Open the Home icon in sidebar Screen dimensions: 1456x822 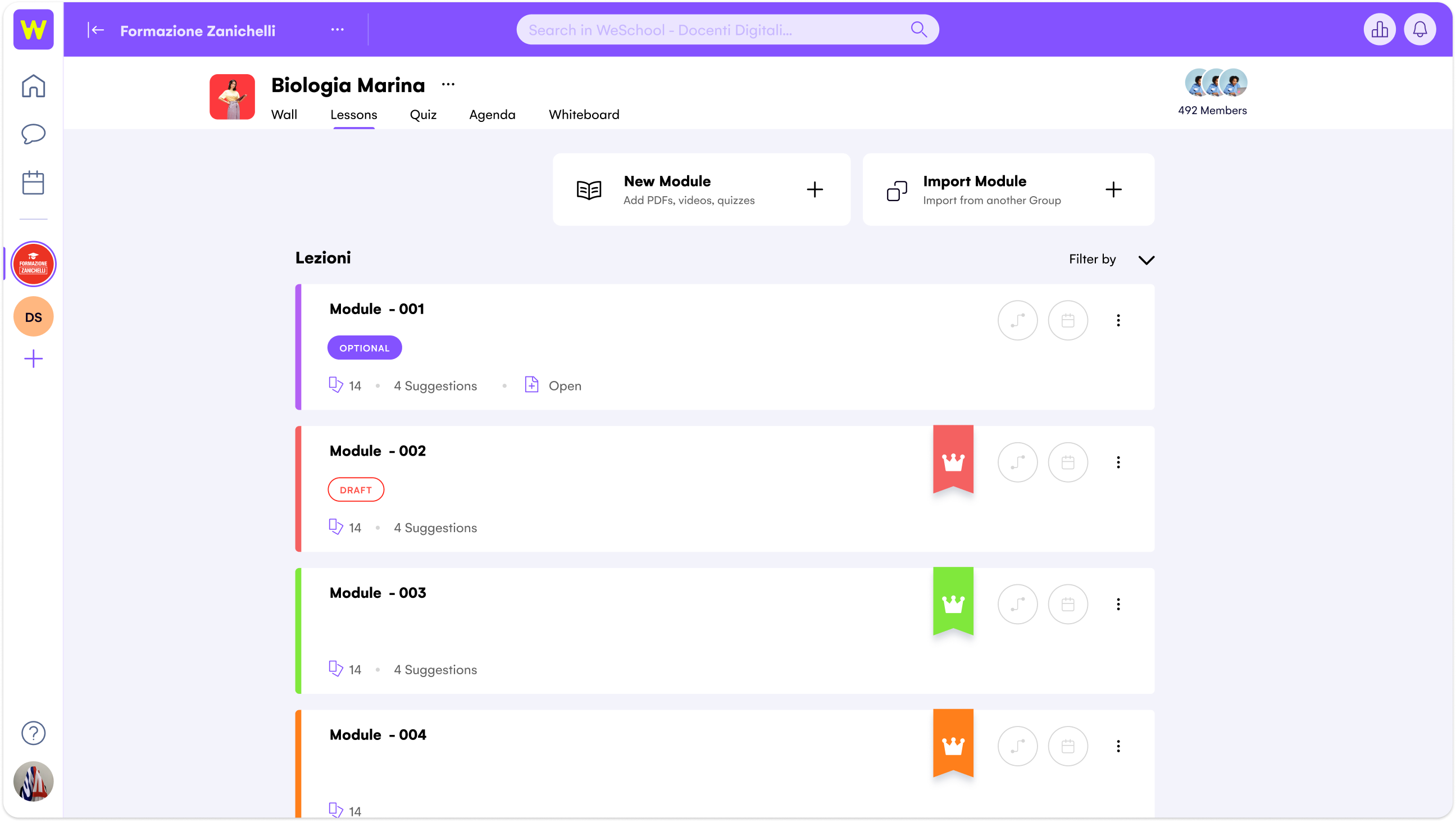point(33,86)
